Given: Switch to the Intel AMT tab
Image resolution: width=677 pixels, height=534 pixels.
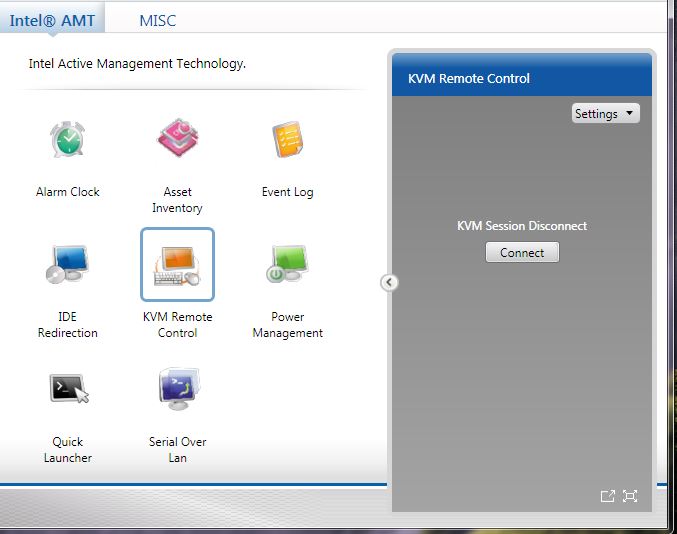Looking at the screenshot, I should pyautogui.click(x=52, y=20).
